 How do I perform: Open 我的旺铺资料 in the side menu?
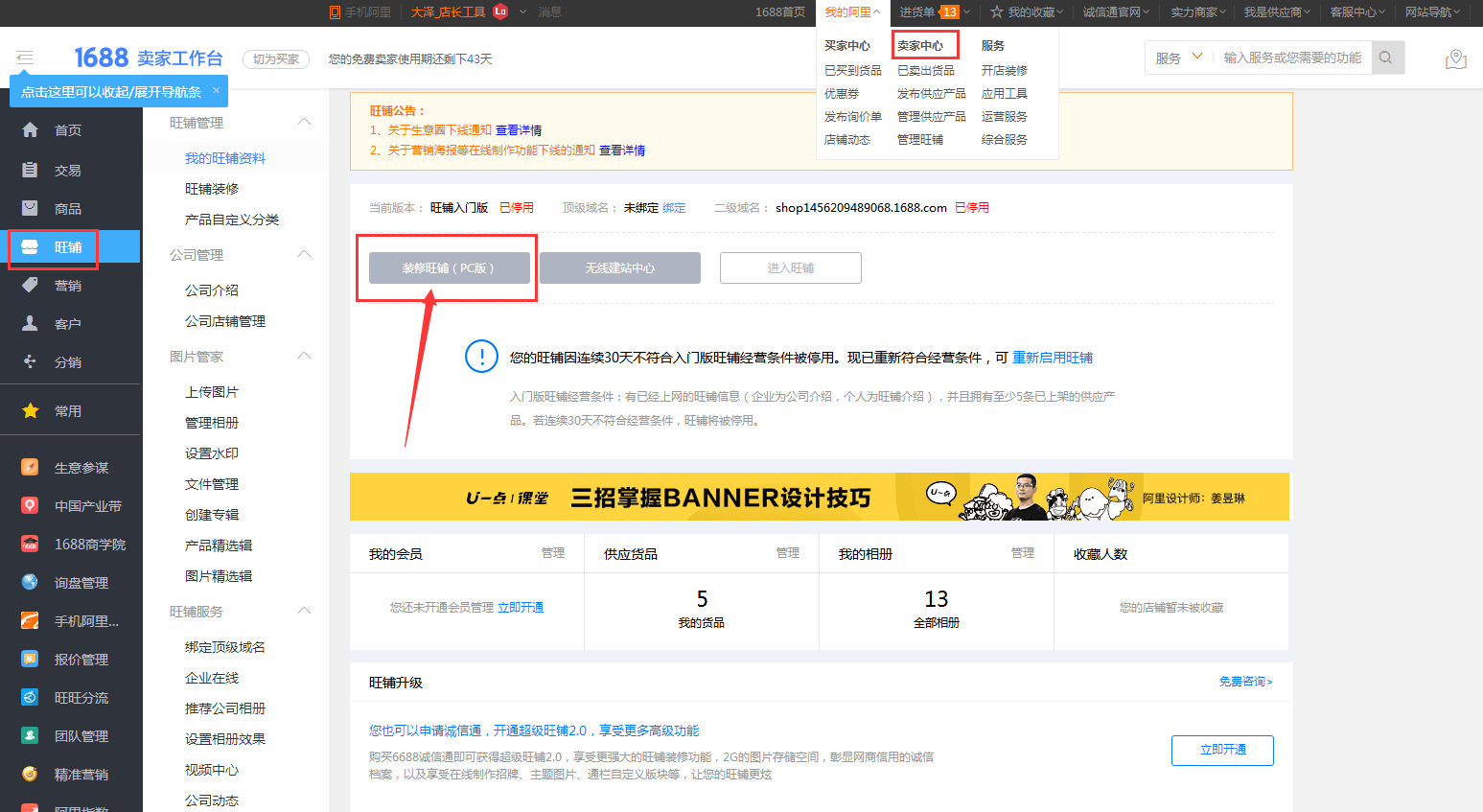click(225, 158)
